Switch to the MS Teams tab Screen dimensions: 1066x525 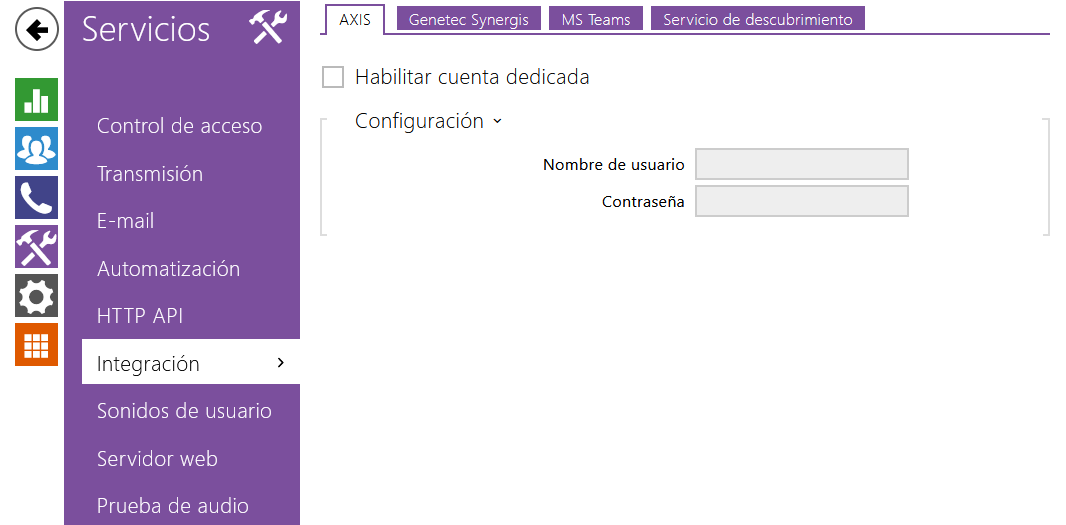tap(596, 19)
